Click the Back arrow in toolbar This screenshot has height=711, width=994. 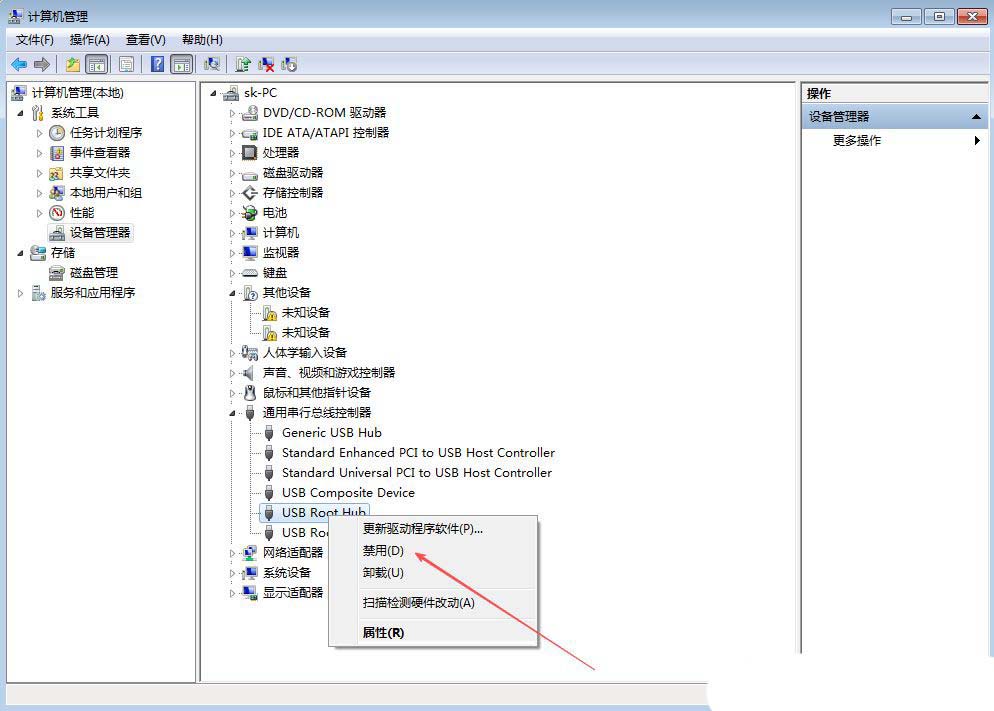pos(18,64)
